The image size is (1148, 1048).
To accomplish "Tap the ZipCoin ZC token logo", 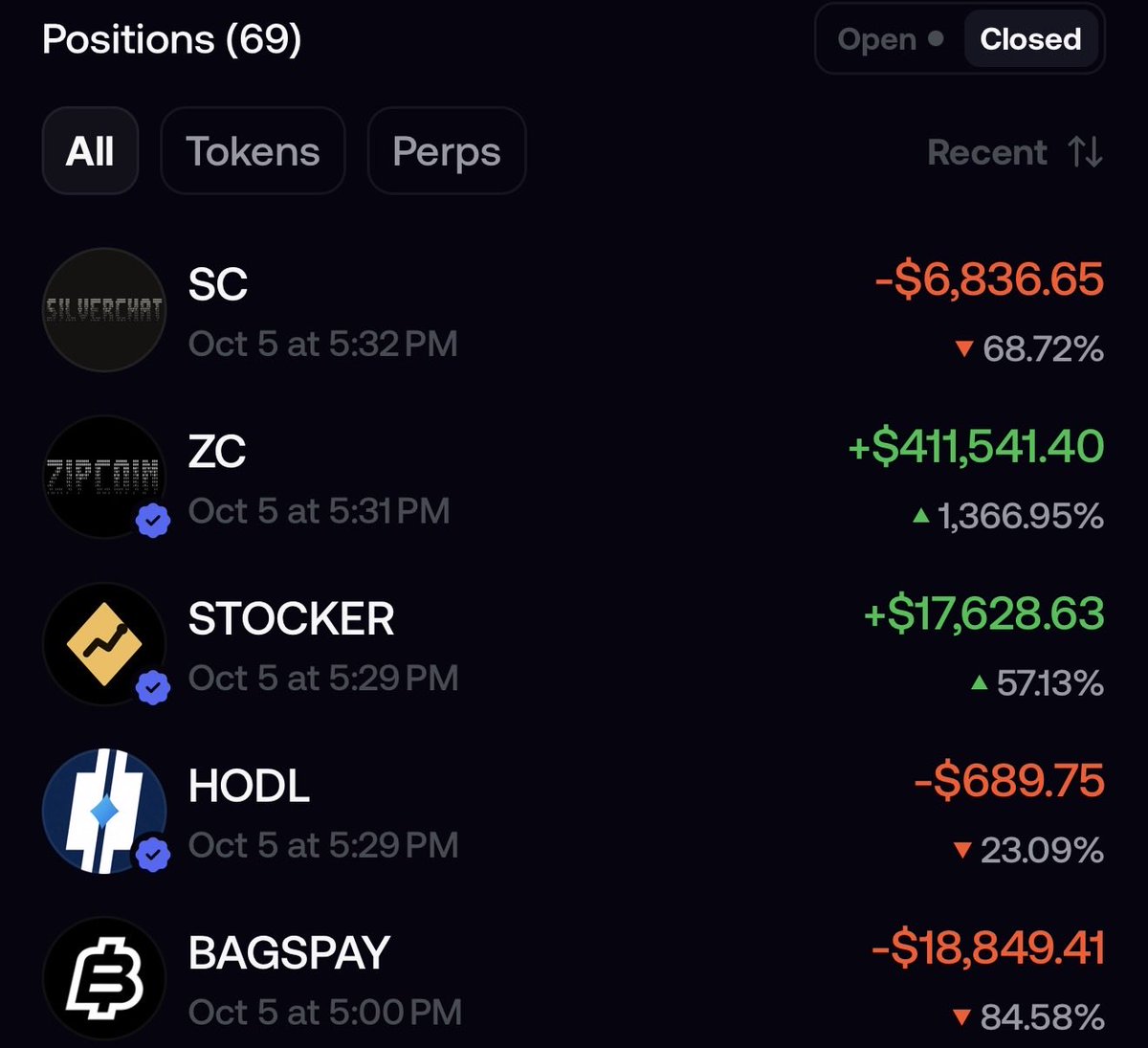I will point(104,477).
